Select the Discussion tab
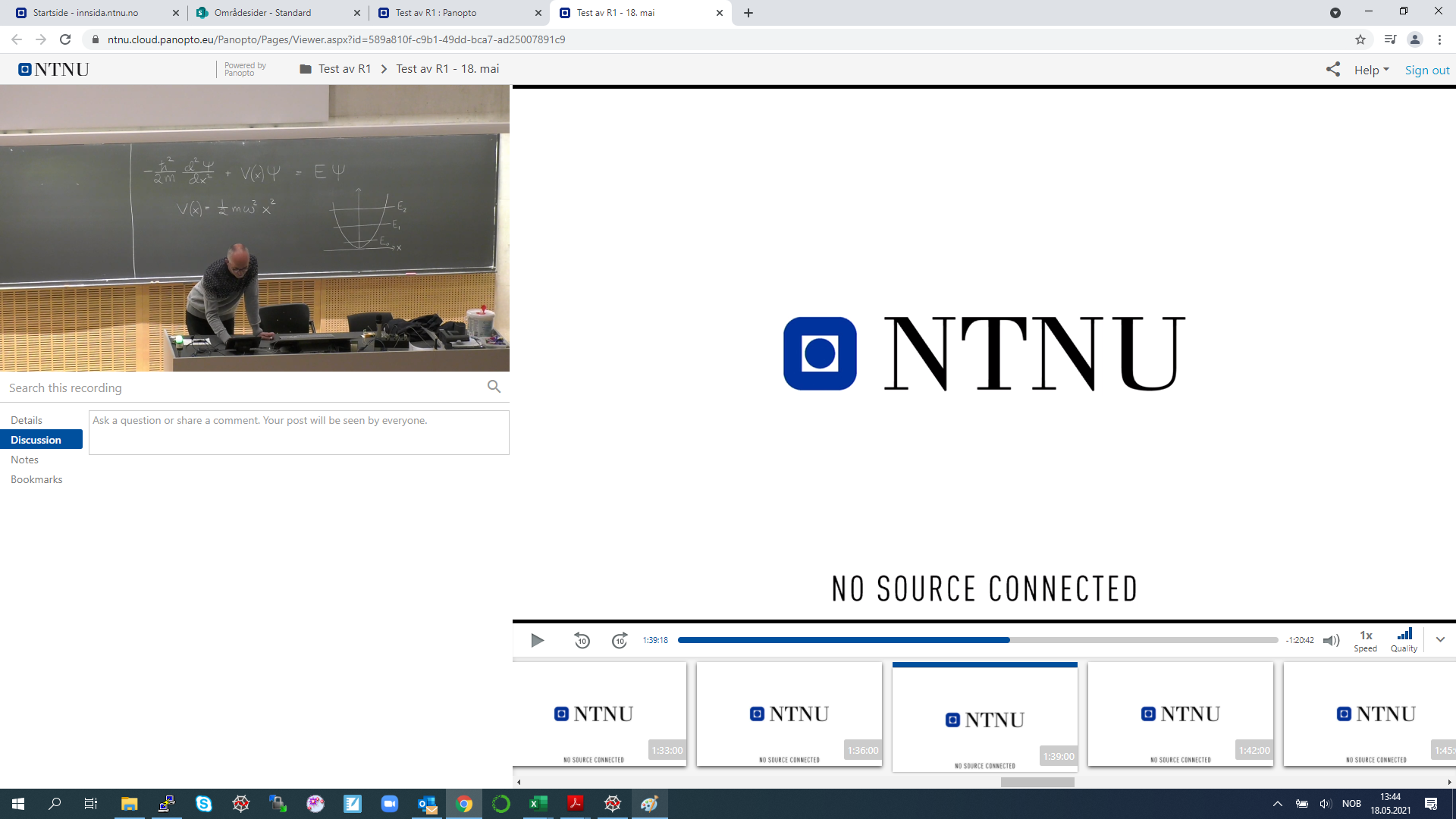The height and width of the screenshot is (819, 1456). (x=41, y=440)
